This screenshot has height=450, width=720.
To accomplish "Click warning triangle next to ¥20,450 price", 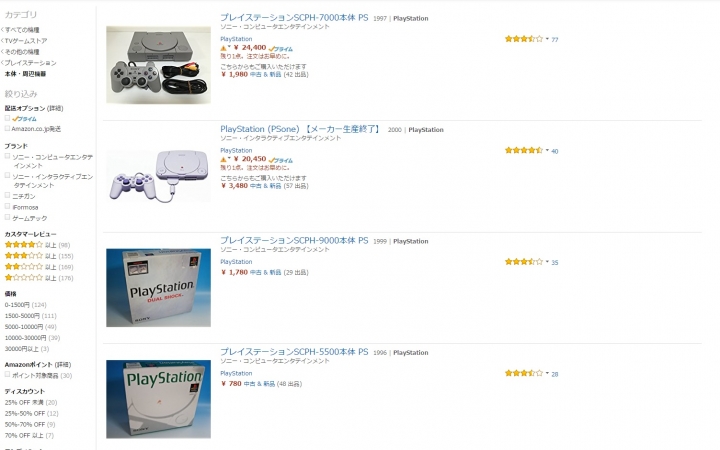I will click(224, 159).
